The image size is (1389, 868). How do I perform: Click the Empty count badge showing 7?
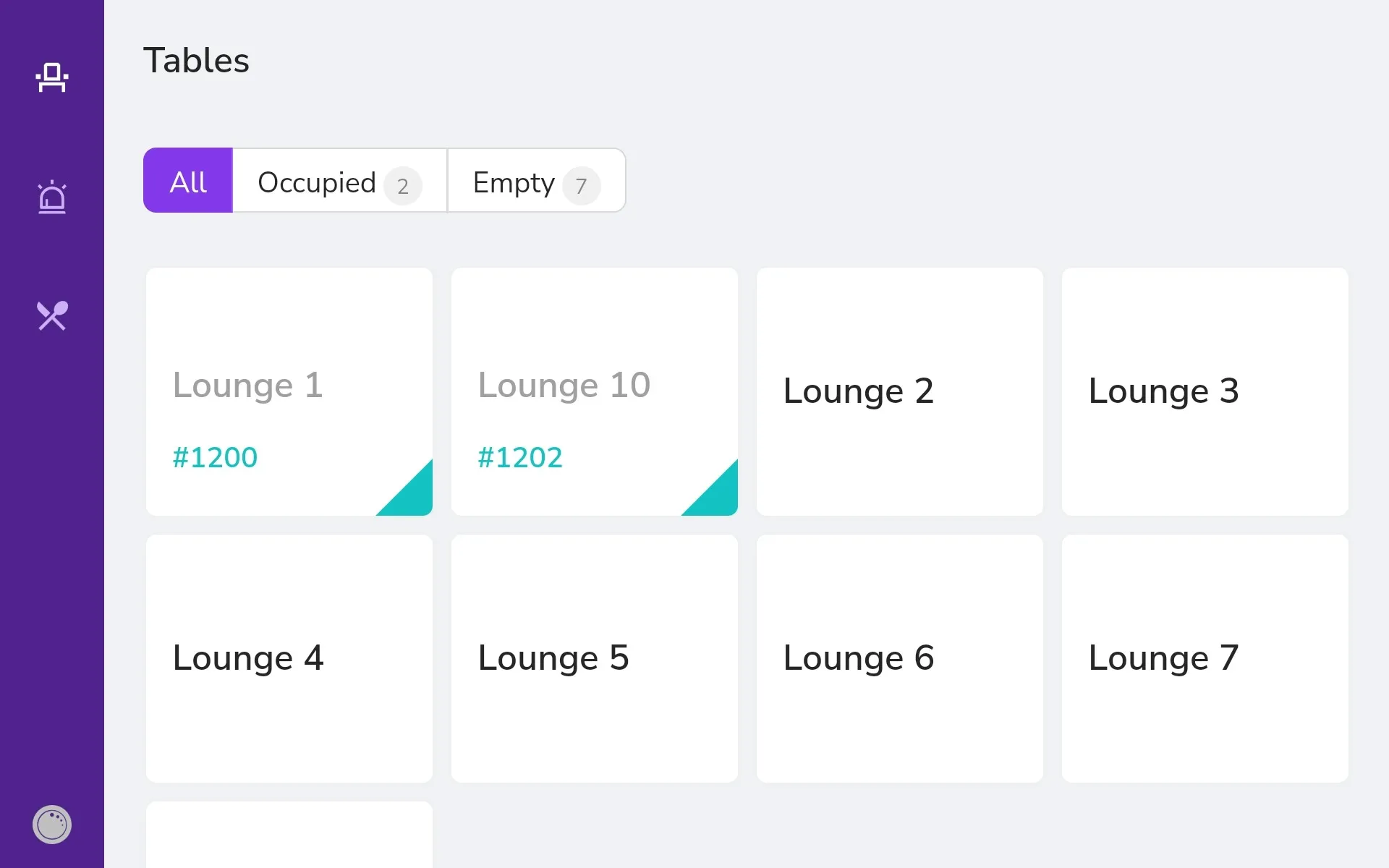coord(582,186)
